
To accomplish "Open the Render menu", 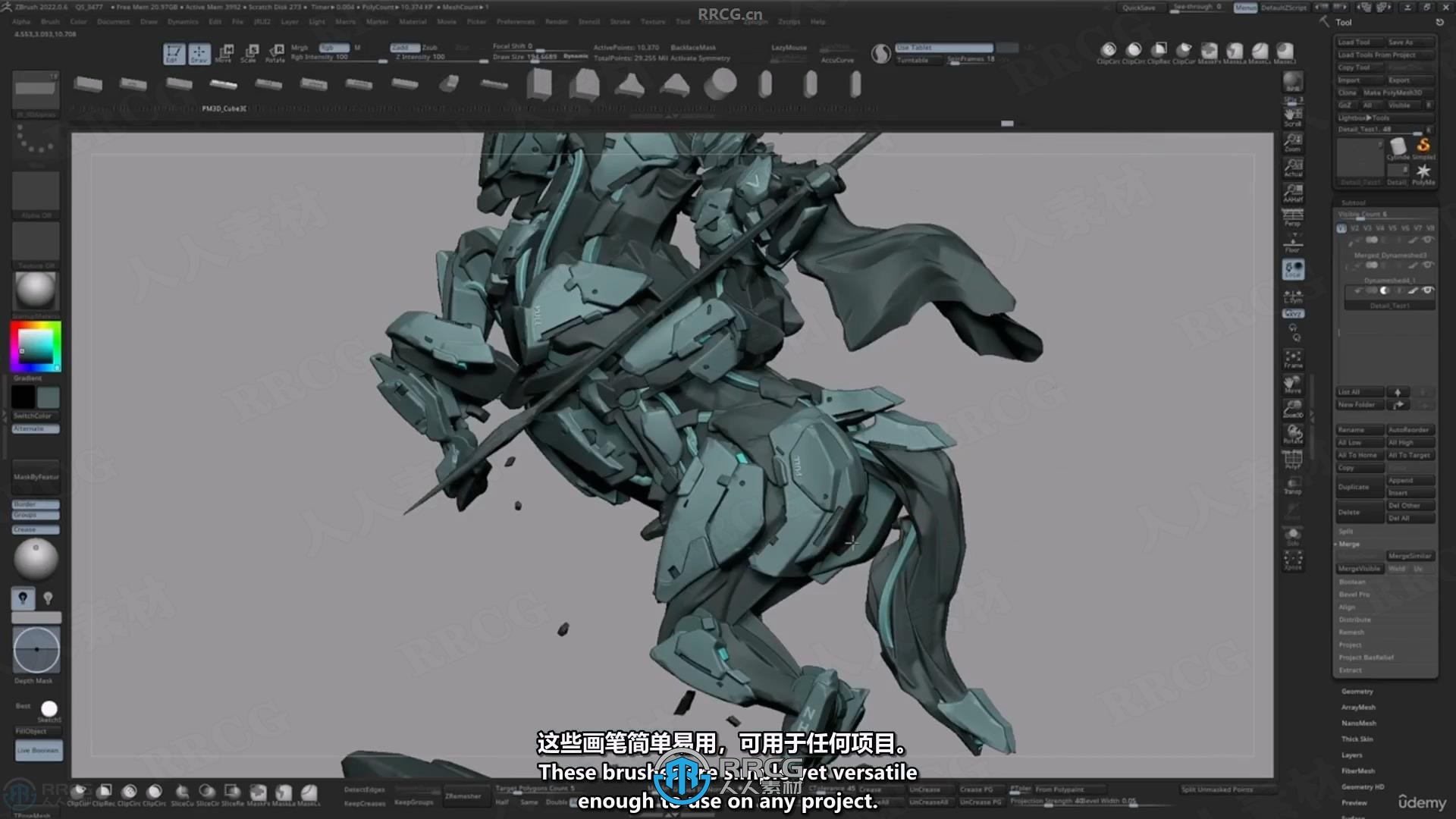I will (556, 22).
